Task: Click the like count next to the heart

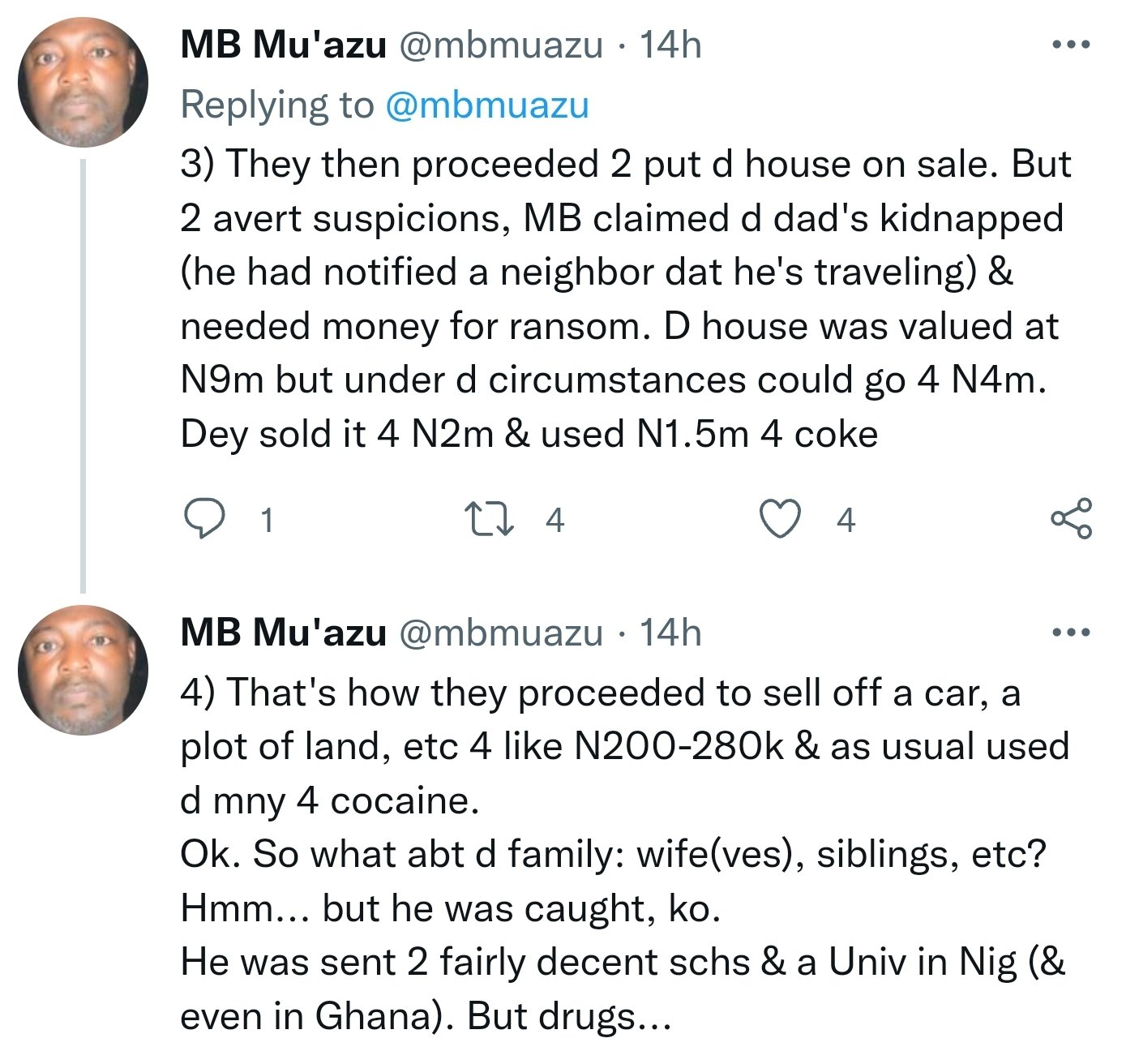Action: [846, 520]
